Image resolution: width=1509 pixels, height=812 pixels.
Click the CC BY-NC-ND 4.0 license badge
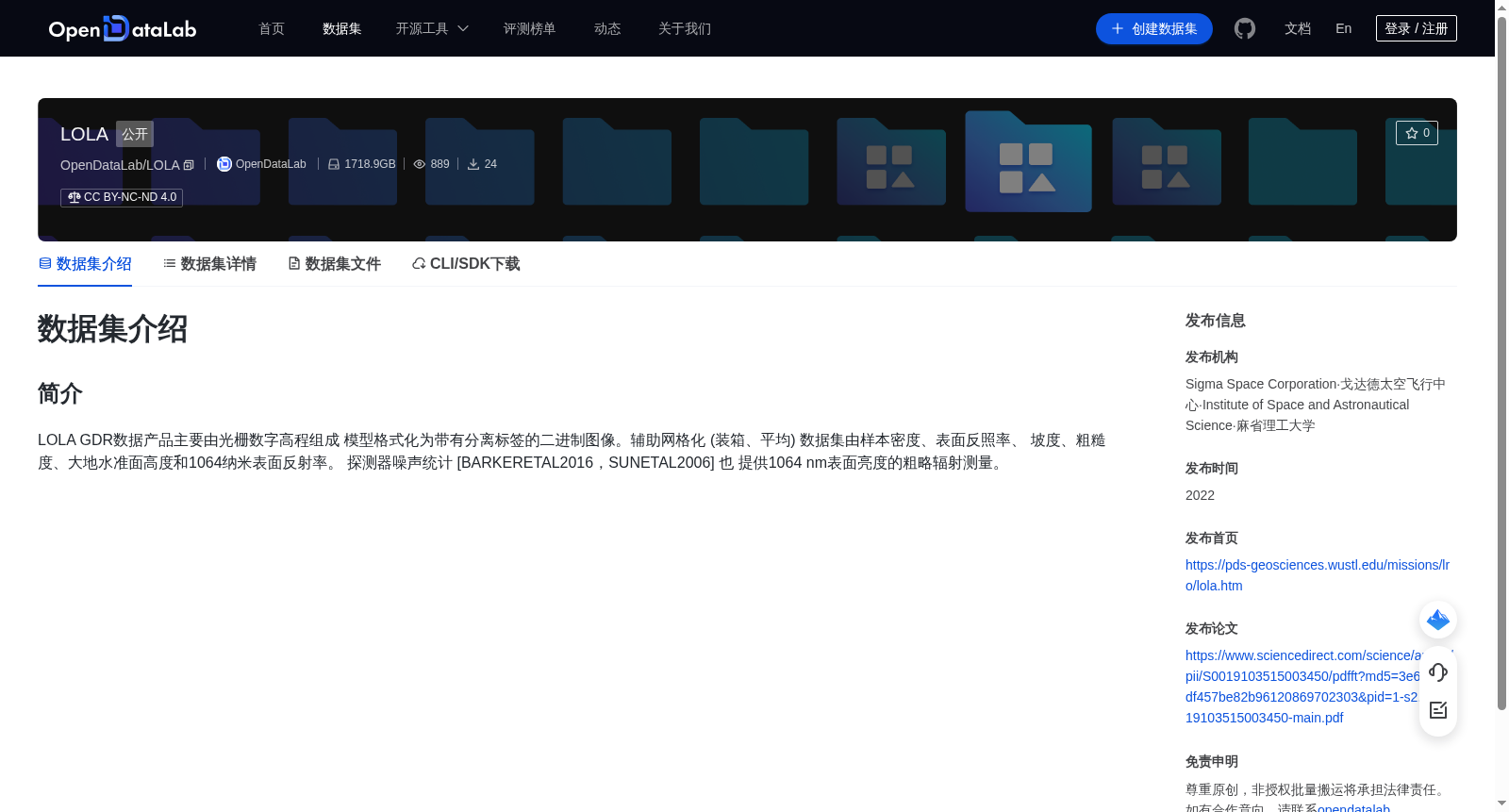tap(122, 197)
